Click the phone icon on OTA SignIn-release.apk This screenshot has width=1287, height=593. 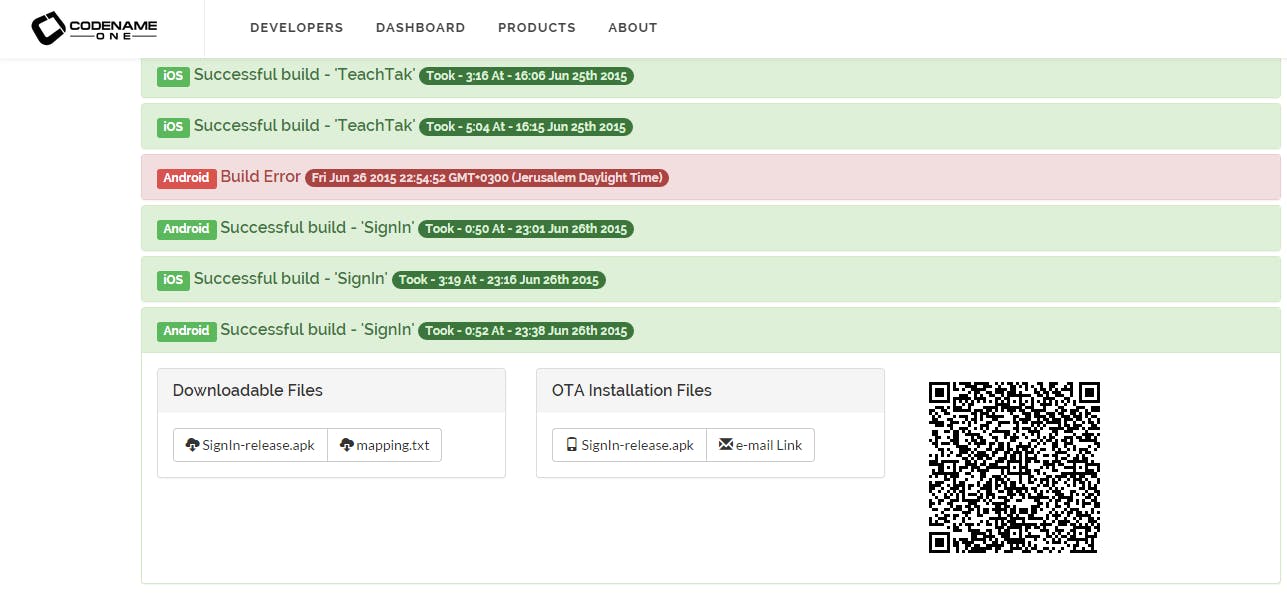571,445
